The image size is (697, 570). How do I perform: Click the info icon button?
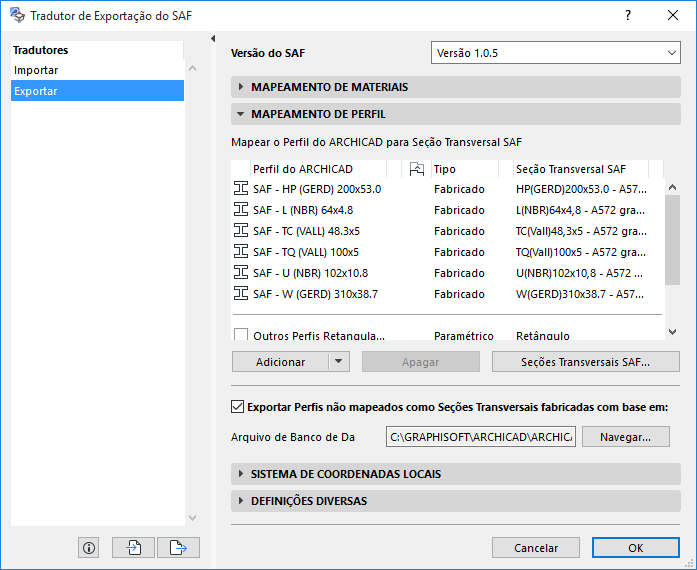(88, 548)
